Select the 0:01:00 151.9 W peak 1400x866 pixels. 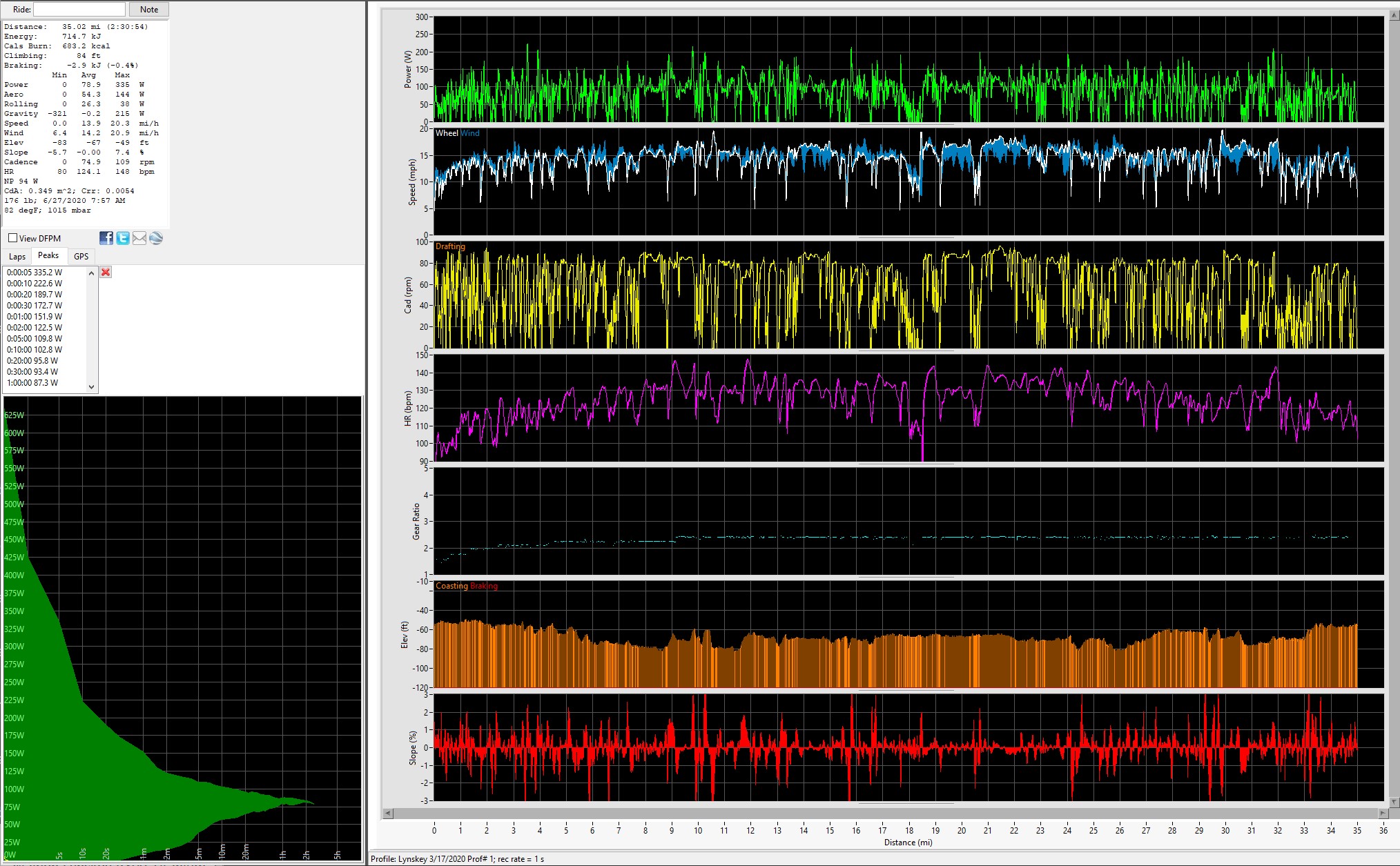[35, 317]
